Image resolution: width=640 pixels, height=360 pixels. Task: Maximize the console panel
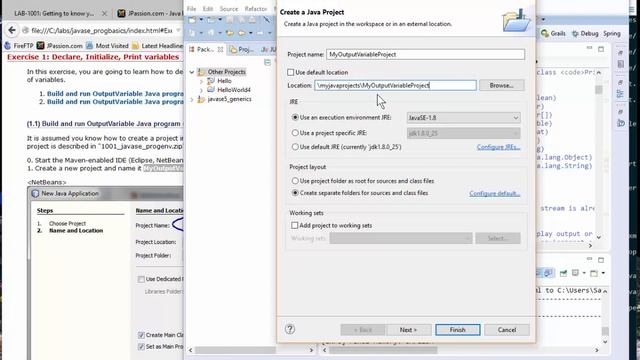click(601, 260)
